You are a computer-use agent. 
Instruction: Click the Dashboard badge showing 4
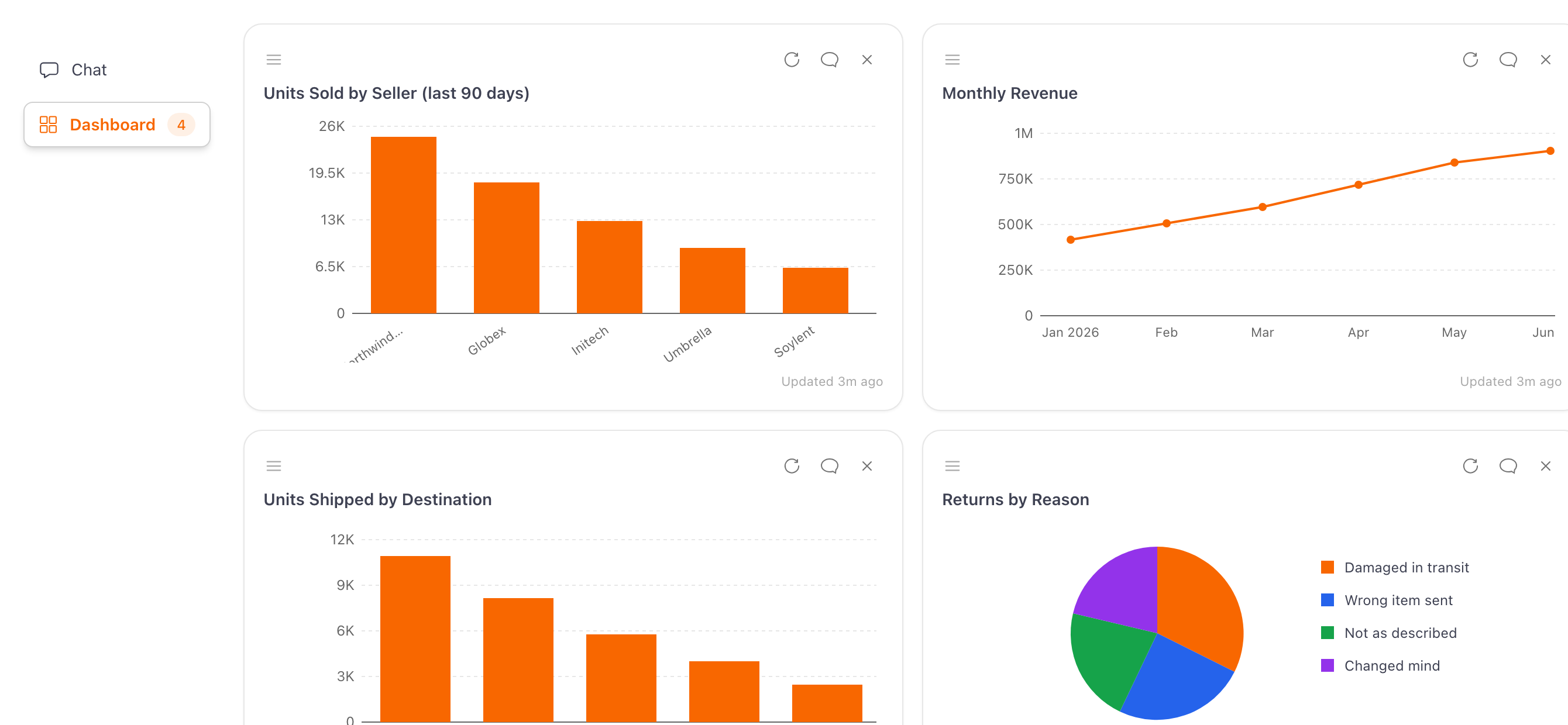181,125
